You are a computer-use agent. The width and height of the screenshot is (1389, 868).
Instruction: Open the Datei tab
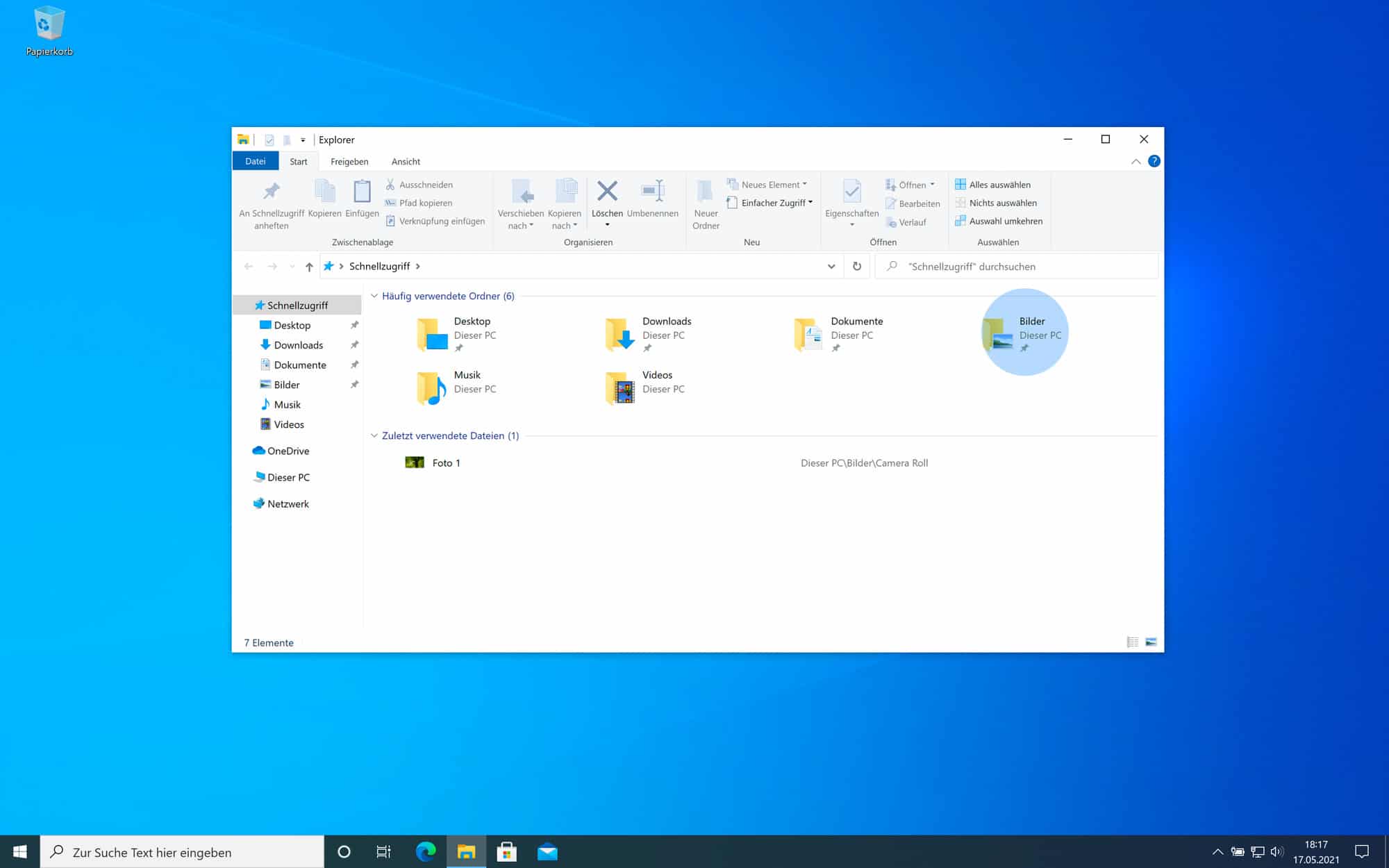tap(256, 161)
